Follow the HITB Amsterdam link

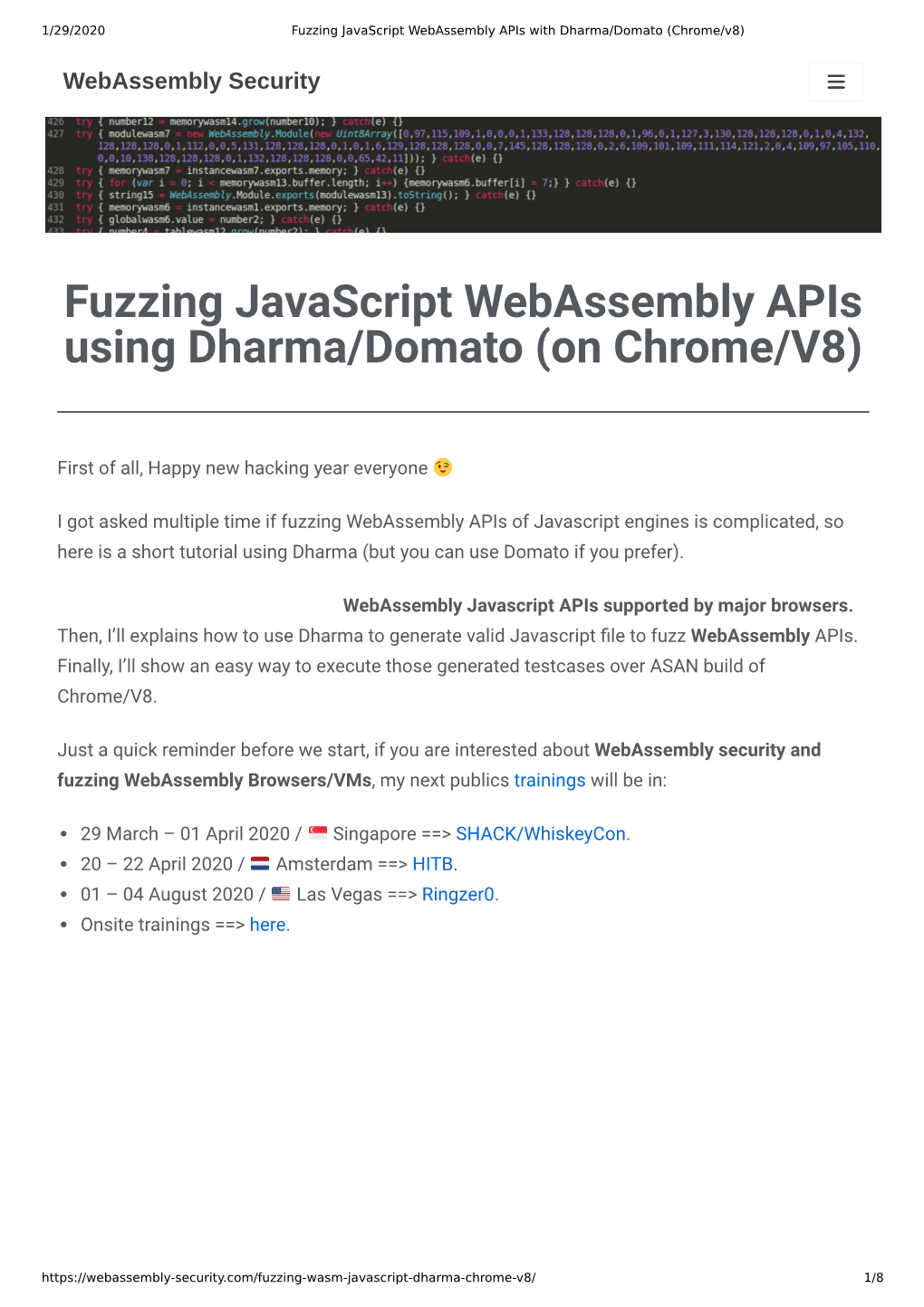(x=432, y=864)
